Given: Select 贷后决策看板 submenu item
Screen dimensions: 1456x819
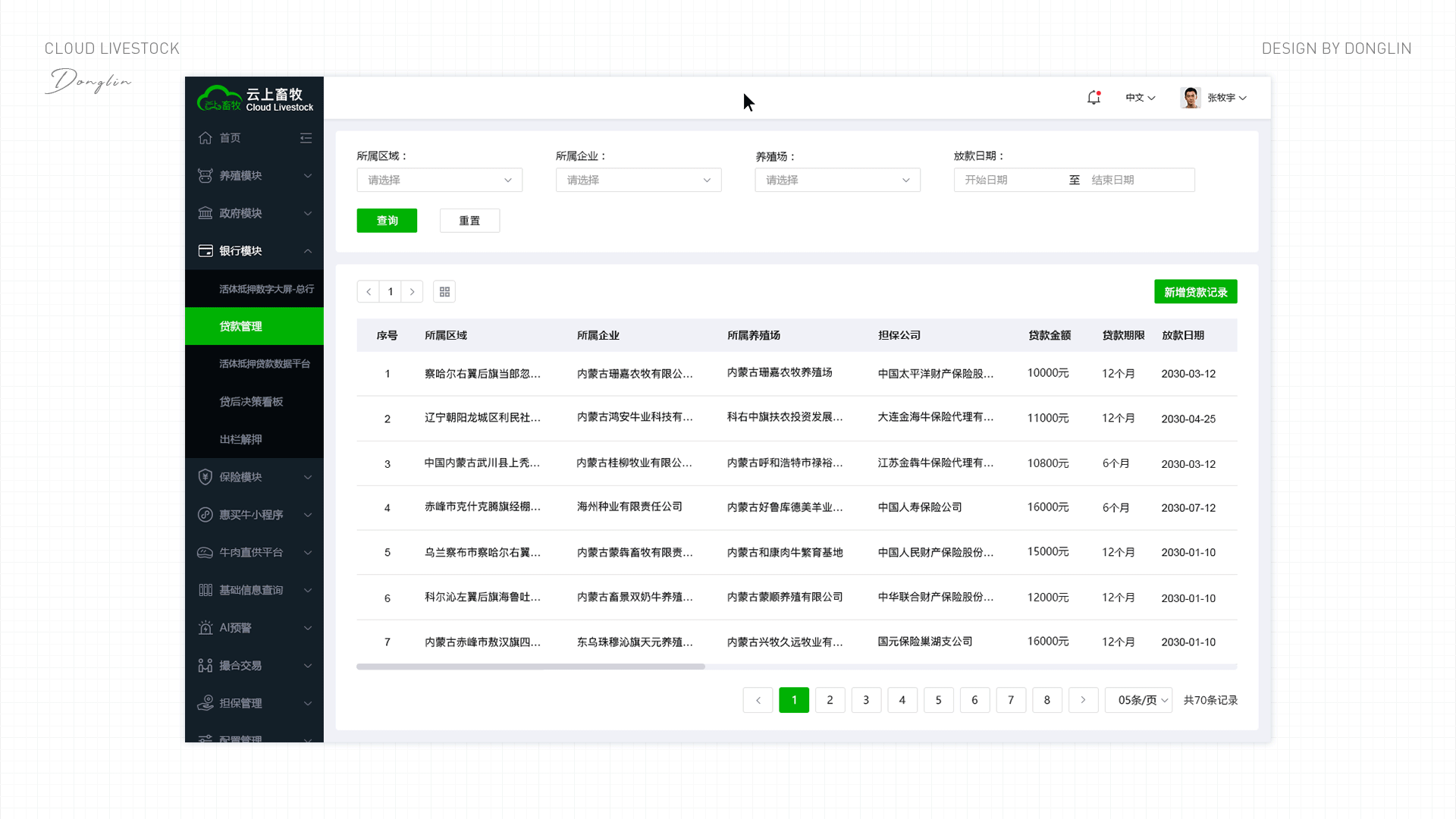Looking at the screenshot, I should [251, 402].
